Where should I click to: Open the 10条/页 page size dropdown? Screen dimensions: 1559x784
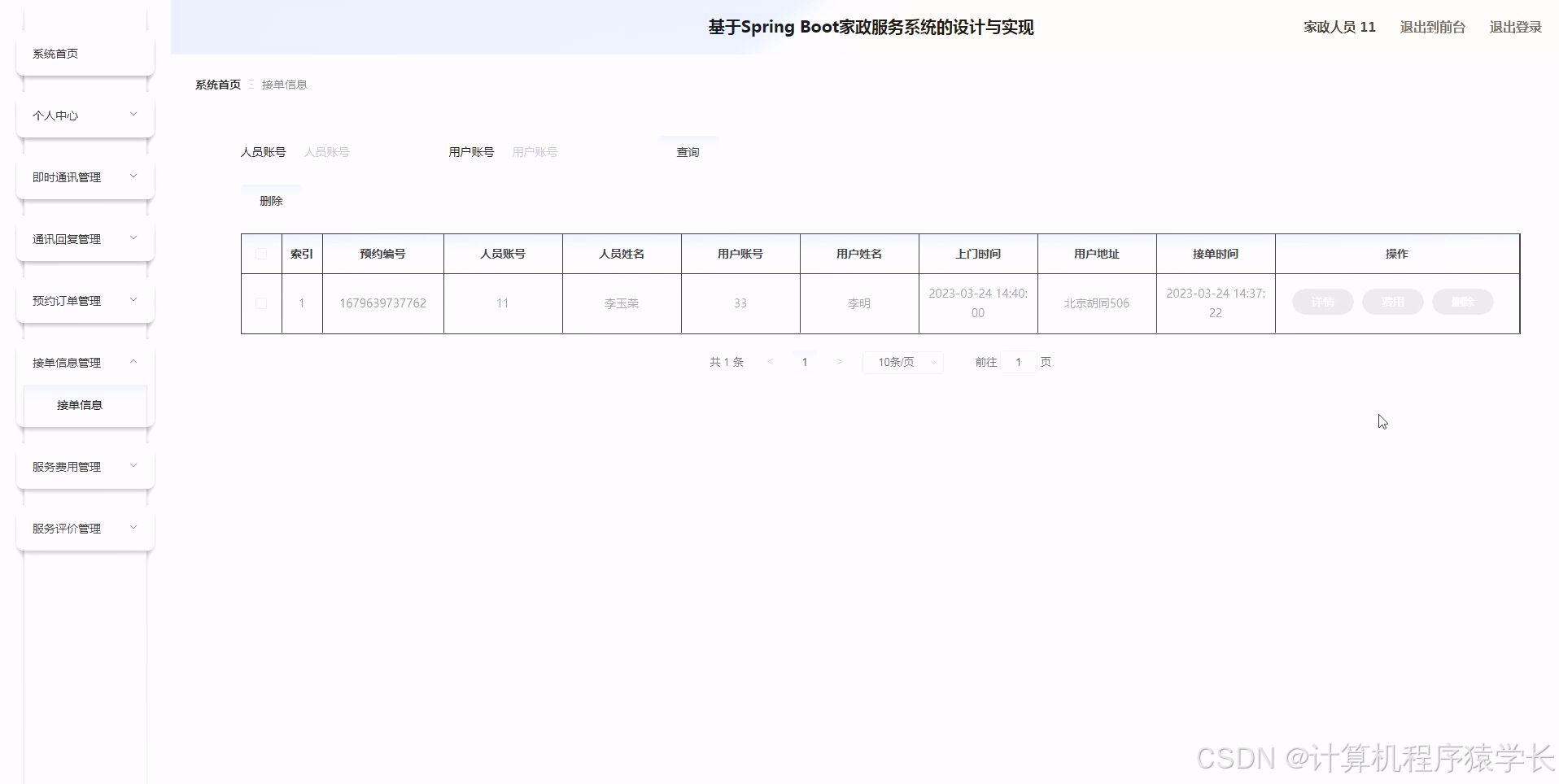902,362
